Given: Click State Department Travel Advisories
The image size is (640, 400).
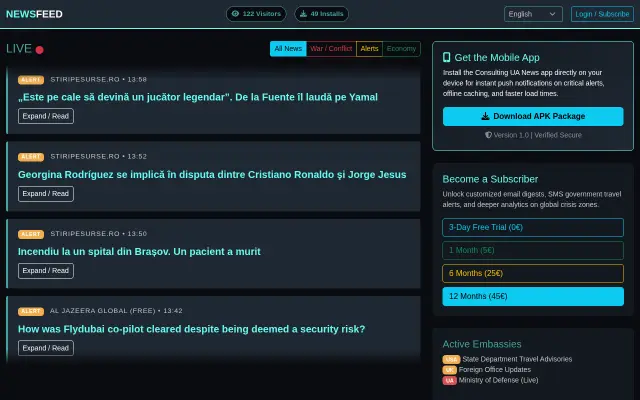Looking at the screenshot, I should point(517,359).
